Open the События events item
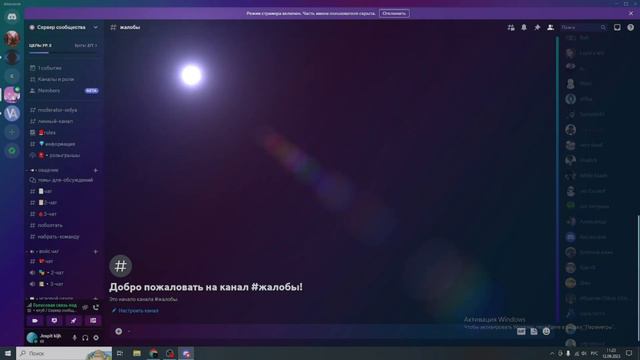Image resolution: width=640 pixels, height=360 pixels. 63,68
